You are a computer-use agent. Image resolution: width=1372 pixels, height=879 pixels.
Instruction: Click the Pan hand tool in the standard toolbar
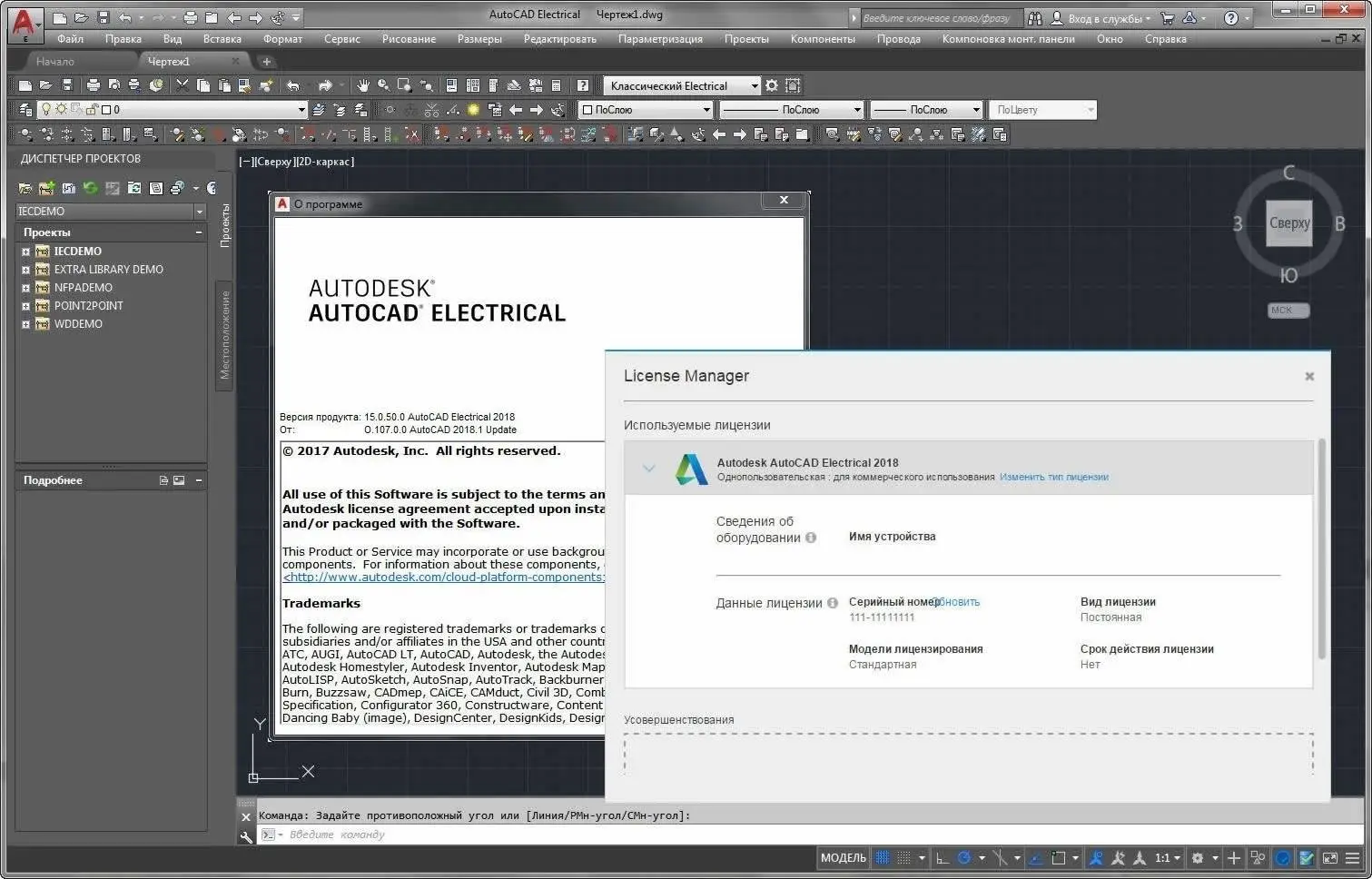point(363,85)
